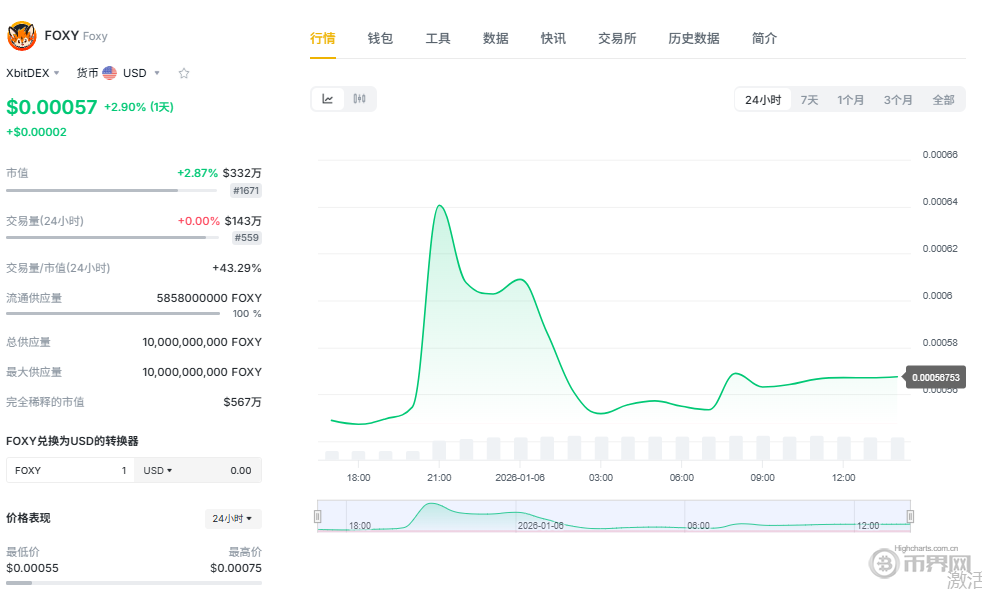Switch to the 钱包 tab

click(x=380, y=38)
